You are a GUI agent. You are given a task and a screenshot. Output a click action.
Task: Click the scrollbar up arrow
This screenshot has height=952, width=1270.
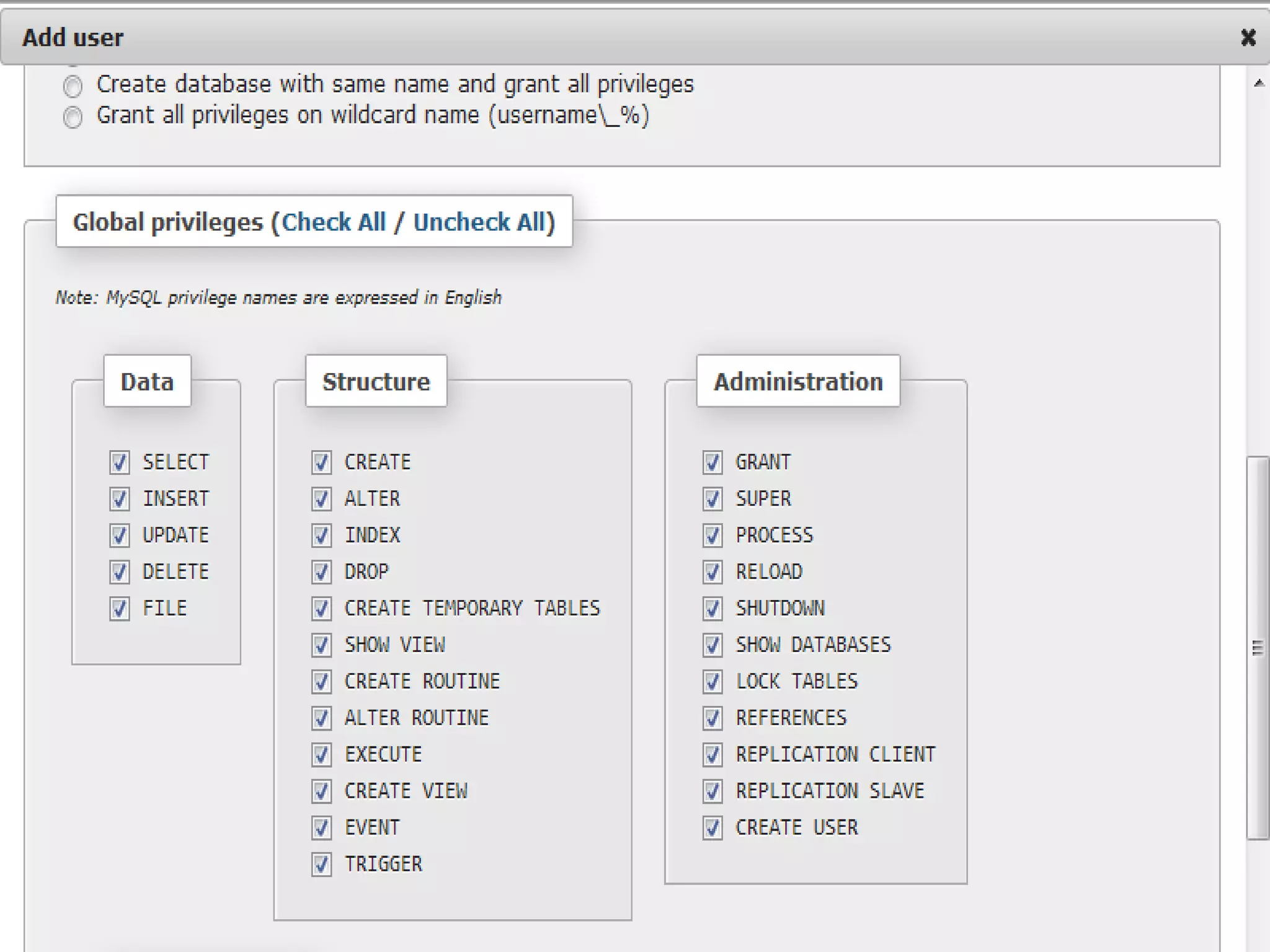(1258, 83)
